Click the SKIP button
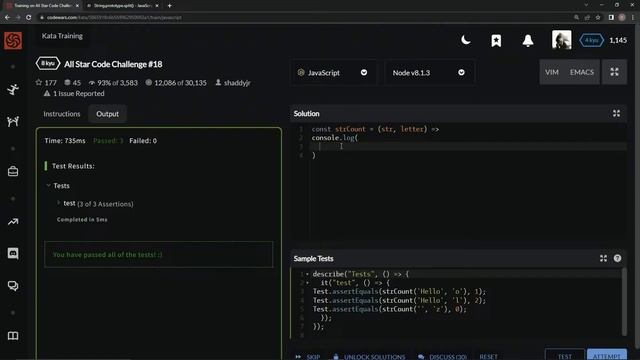Image resolution: width=640 pixels, height=360 pixels. point(308,357)
